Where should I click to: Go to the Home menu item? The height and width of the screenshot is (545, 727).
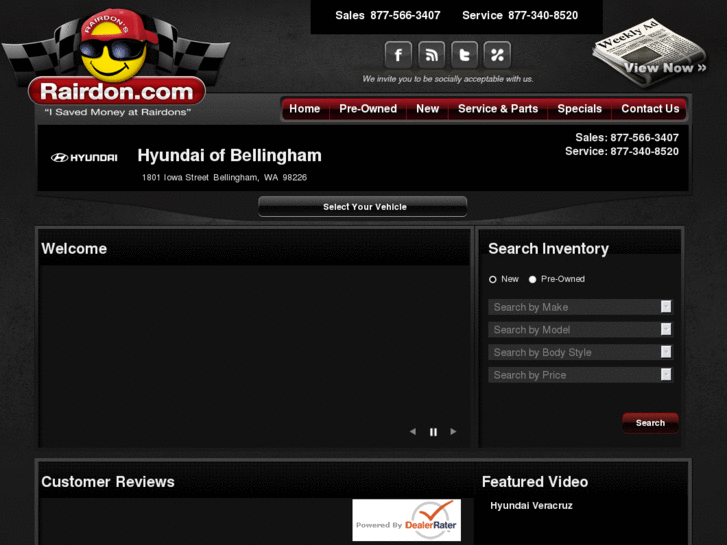click(x=305, y=109)
